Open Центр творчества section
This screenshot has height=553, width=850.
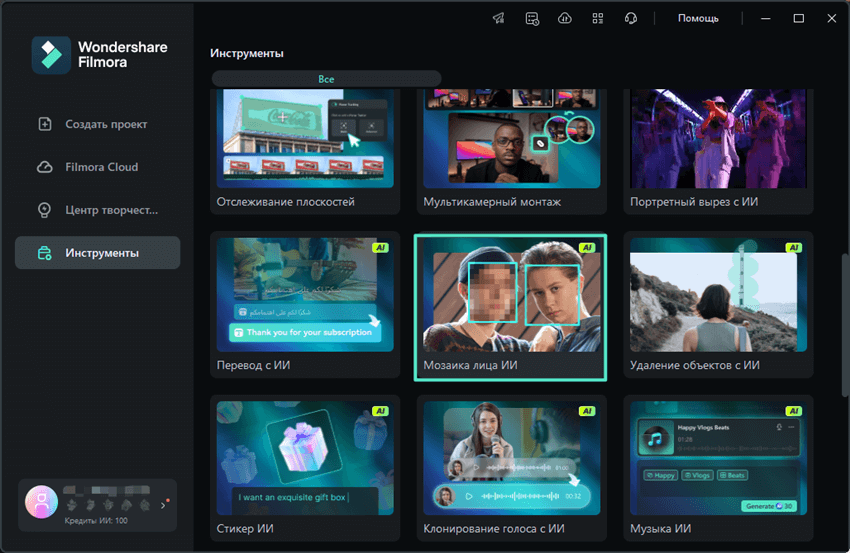pyautogui.click(x=98, y=210)
